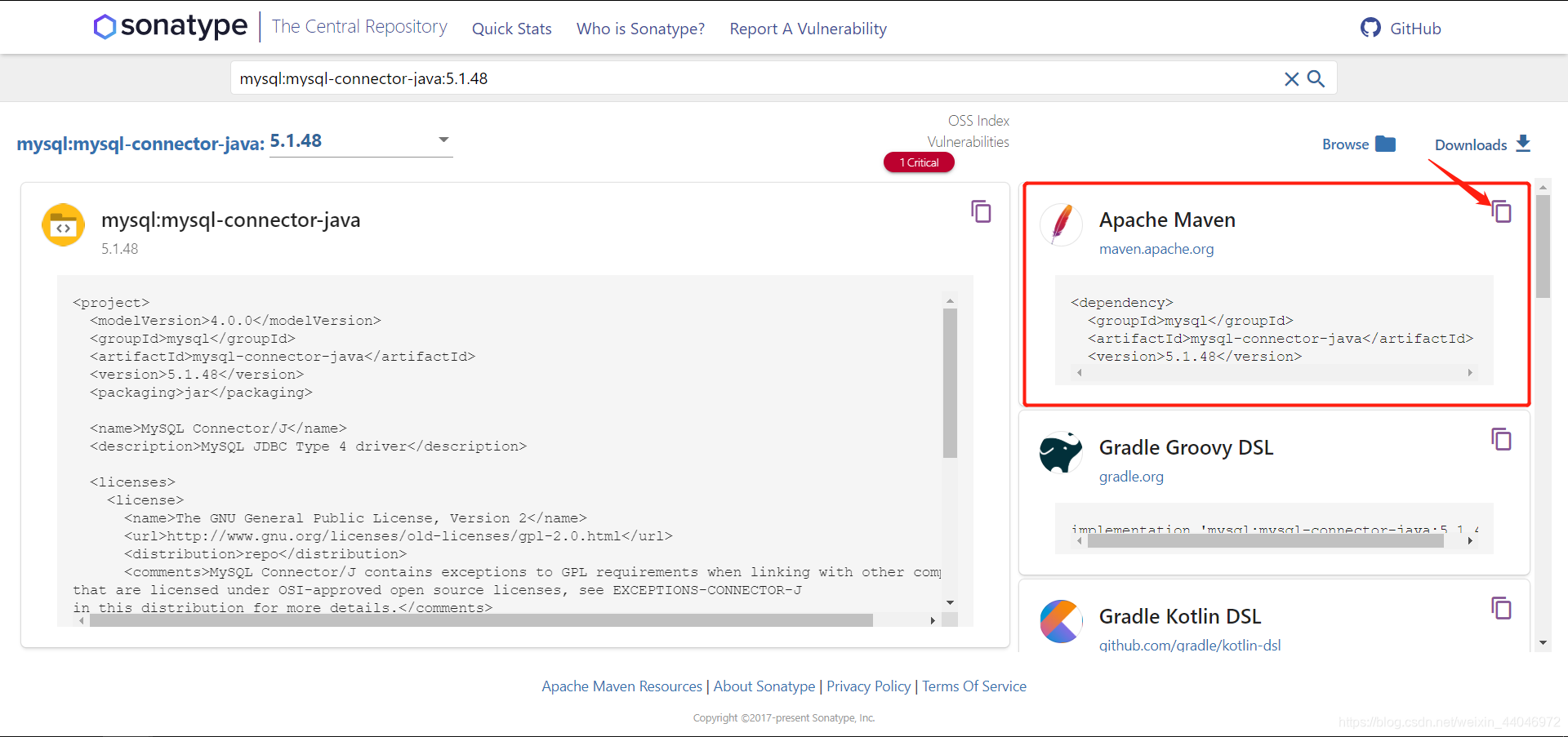Clear the search box with X icon
Image resolution: width=1568 pixels, height=737 pixels.
[1291, 79]
